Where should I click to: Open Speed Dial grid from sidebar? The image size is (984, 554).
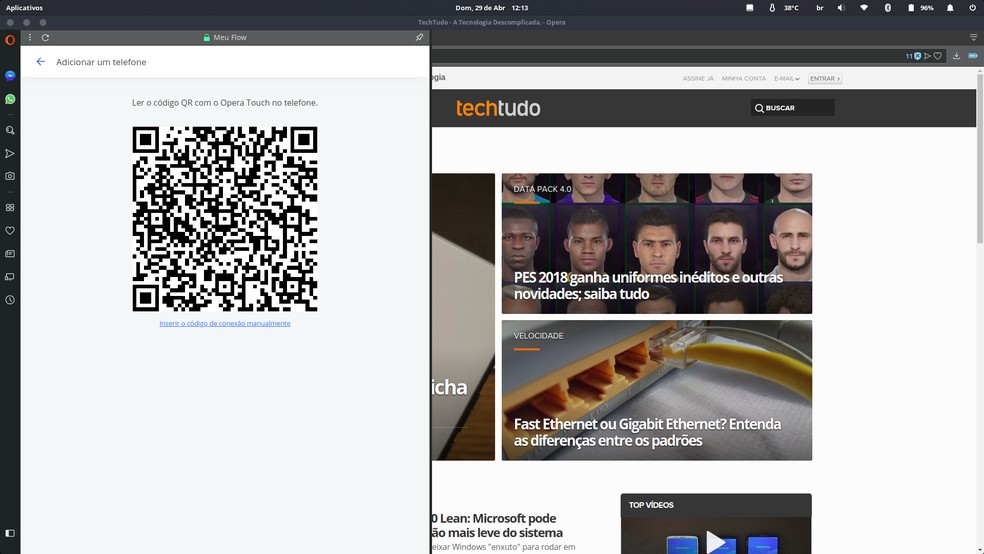coord(10,207)
